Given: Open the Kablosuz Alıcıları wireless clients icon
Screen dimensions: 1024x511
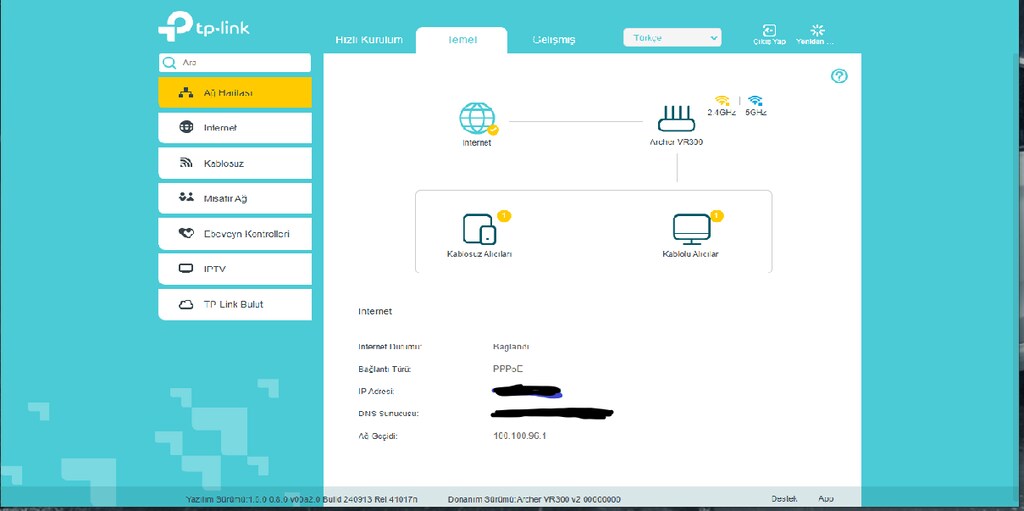Looking at the screenshot, I should (x=479, y=229).
